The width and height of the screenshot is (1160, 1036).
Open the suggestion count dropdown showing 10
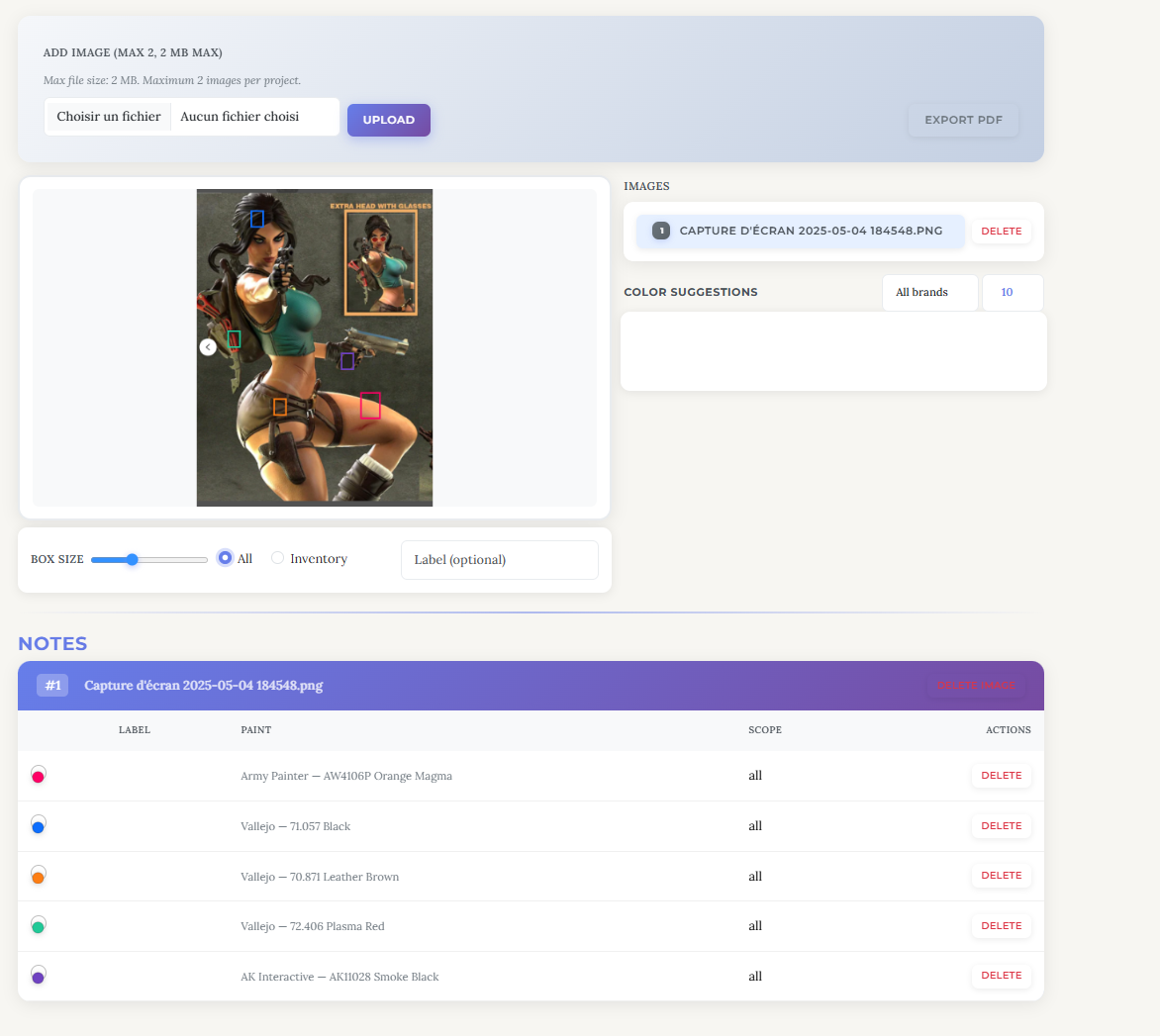point(1012,293)
